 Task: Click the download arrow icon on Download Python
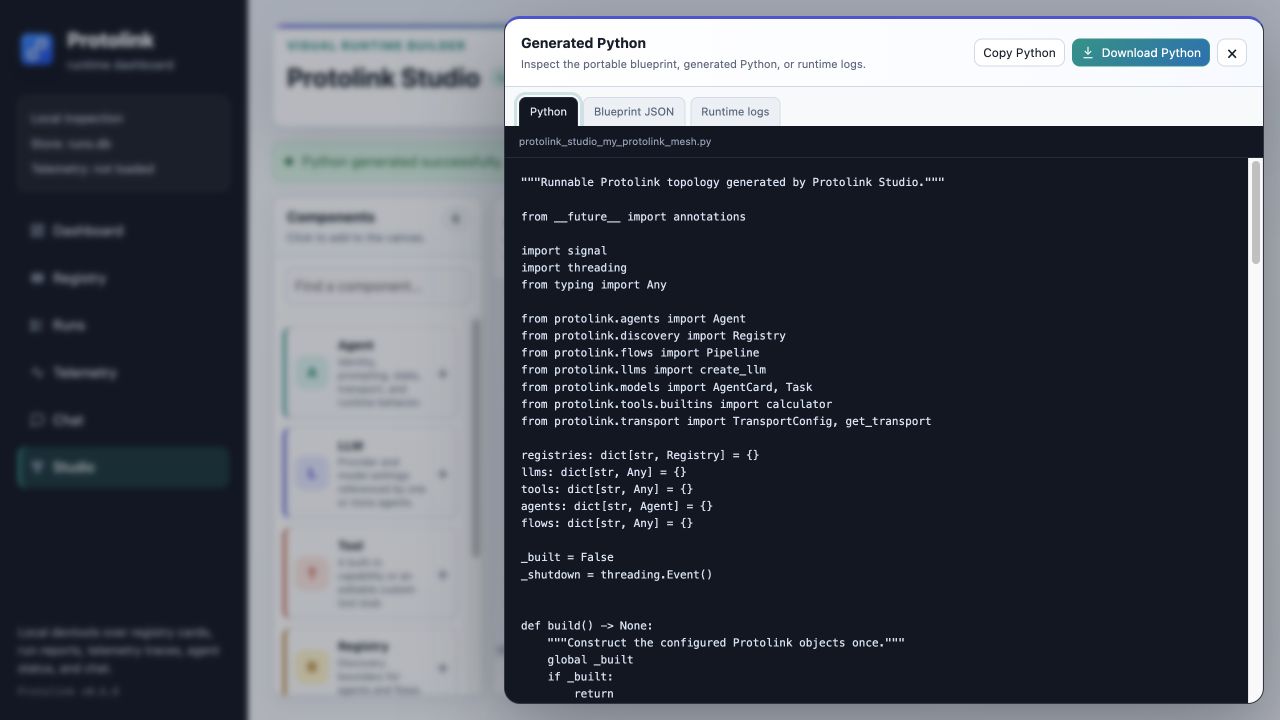[x=1088, y=53]
